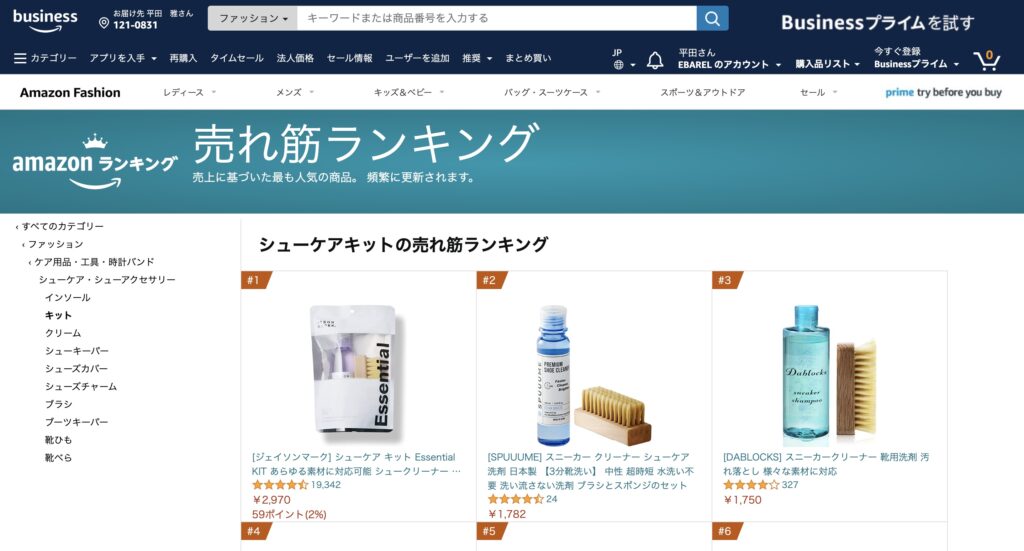This screenshot has width=1024, height=551.
Task: Click the amazon ランキング crown logo
Action: pos(95,161)
